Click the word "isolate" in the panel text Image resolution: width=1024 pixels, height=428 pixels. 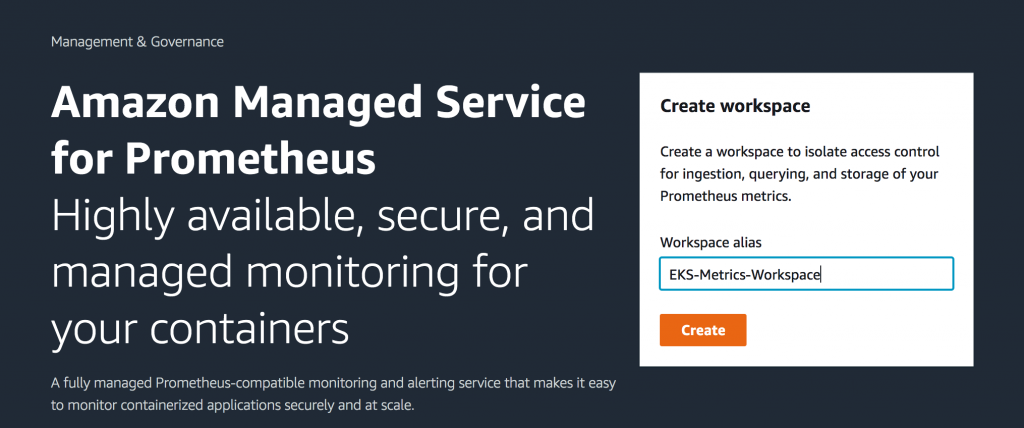tap(825, 152)
